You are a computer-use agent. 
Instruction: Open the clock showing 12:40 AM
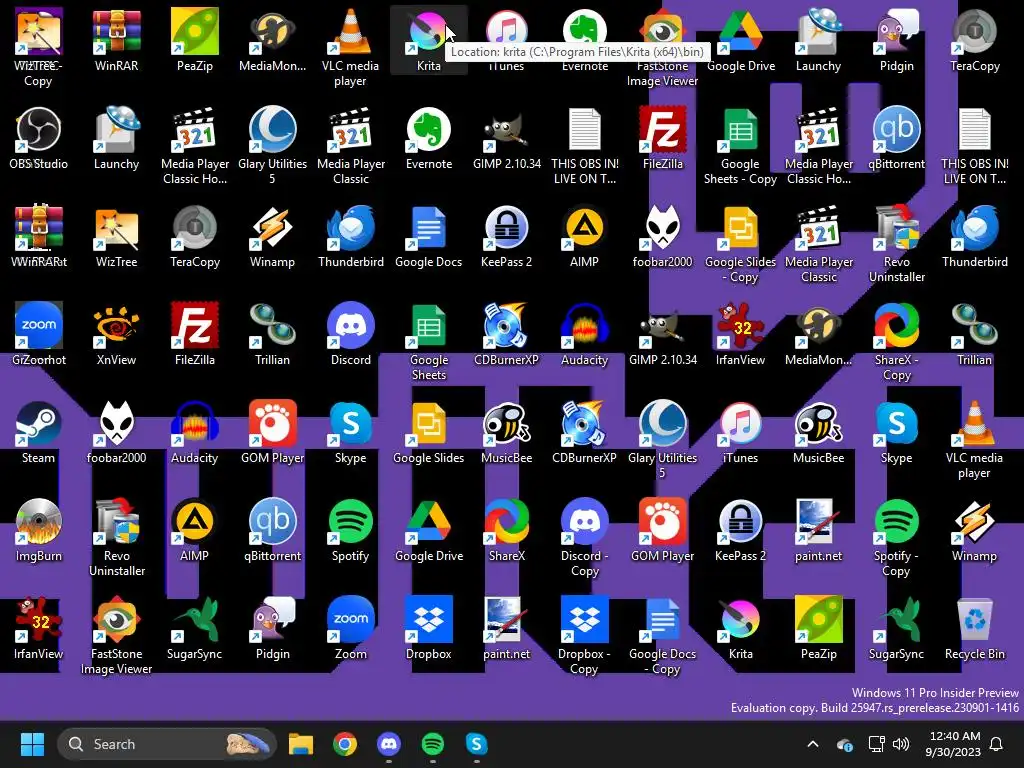[x=953, y=744]
